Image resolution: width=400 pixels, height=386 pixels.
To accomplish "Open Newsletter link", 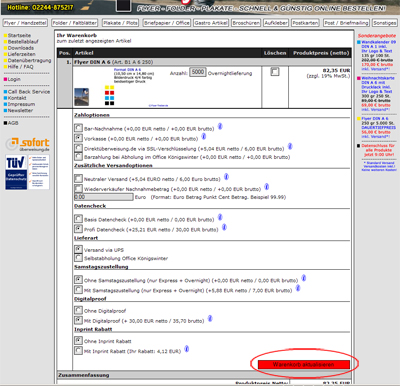I will click(x=20, y=110).
